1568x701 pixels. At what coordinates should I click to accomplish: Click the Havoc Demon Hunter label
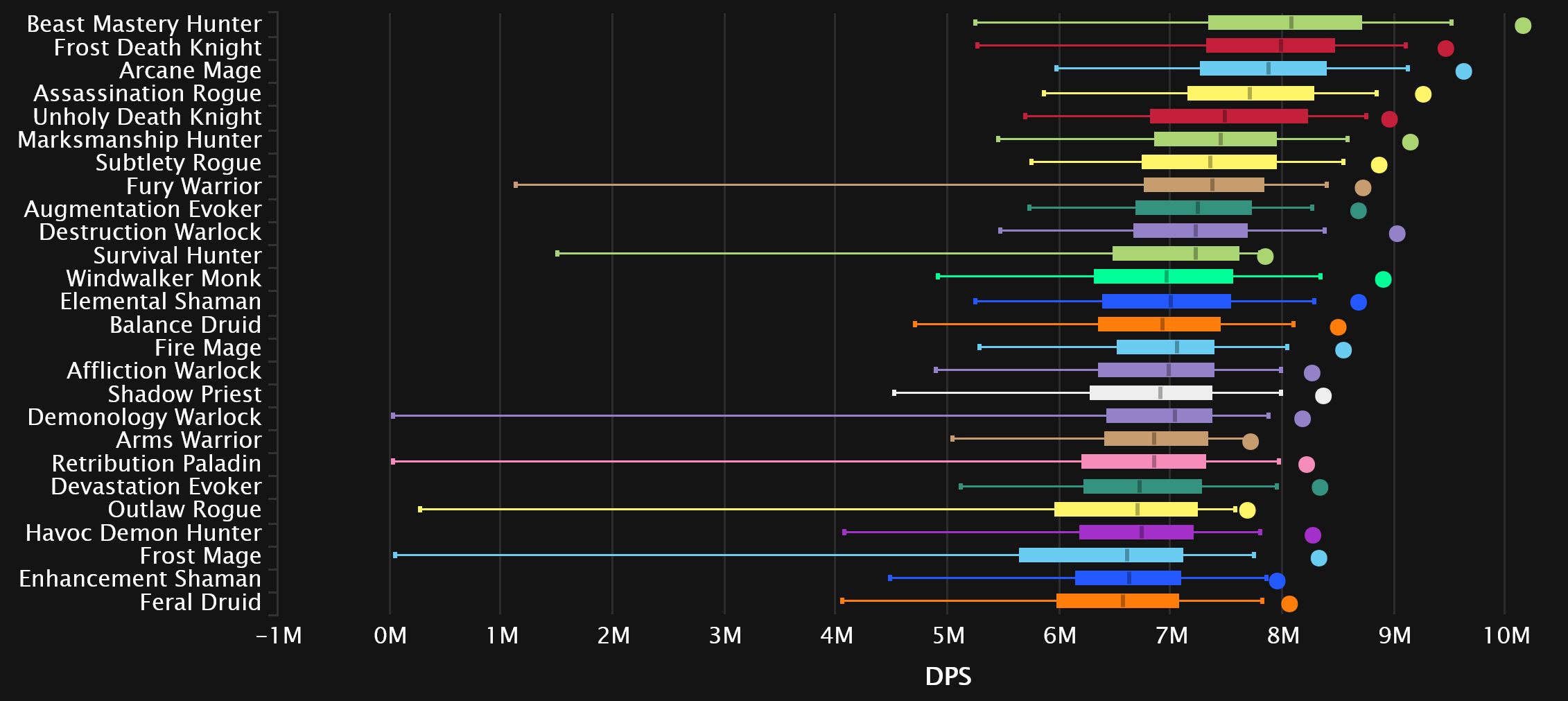(143, 533)
